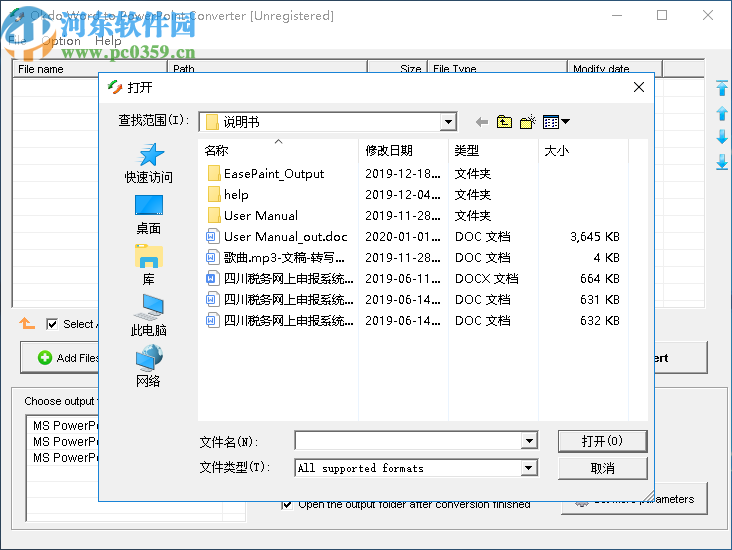
Task: Expand the 文件类型 file type dropdown
Action: (528, 468)
